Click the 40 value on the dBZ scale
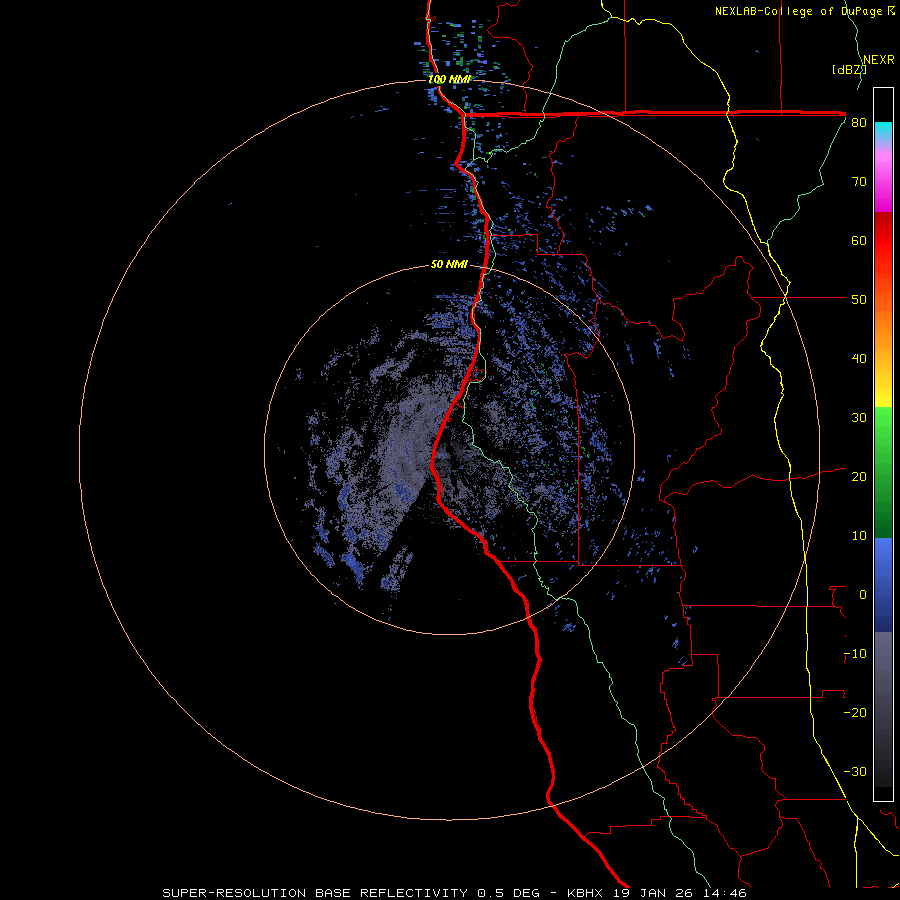The height and width of the screenshot is (900, 900). (x=859, y=359)
